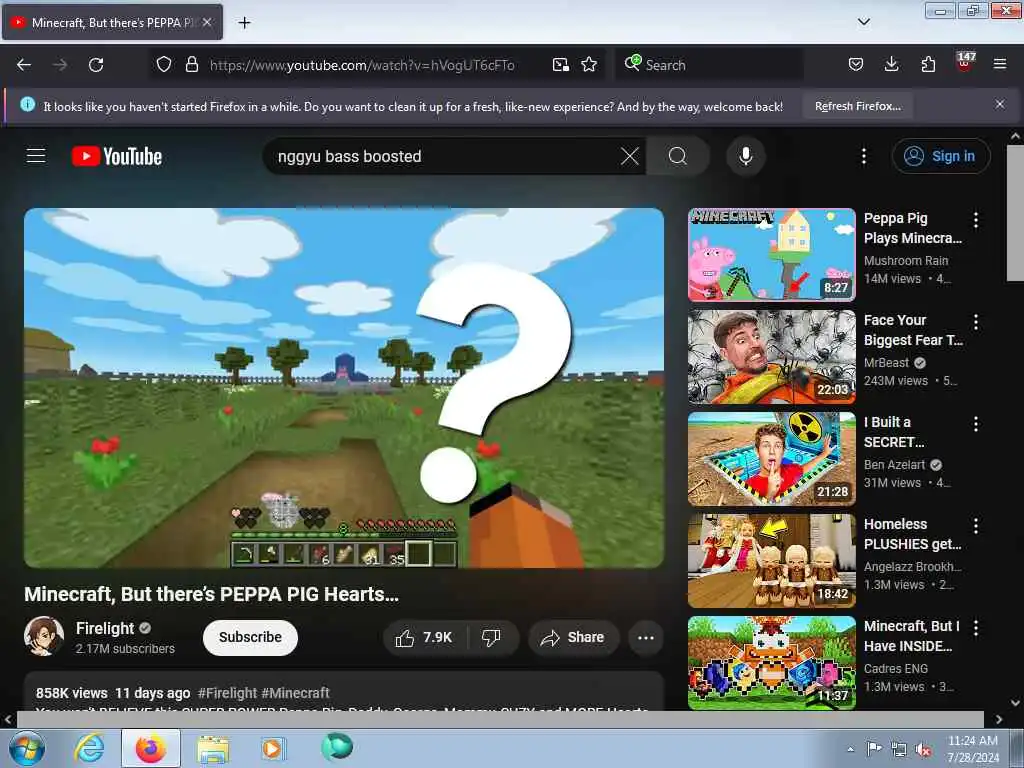The height and width of the screenshot is (768, 1024).
Task: Open the Save to Pocket icon
Action: point(856,65)
